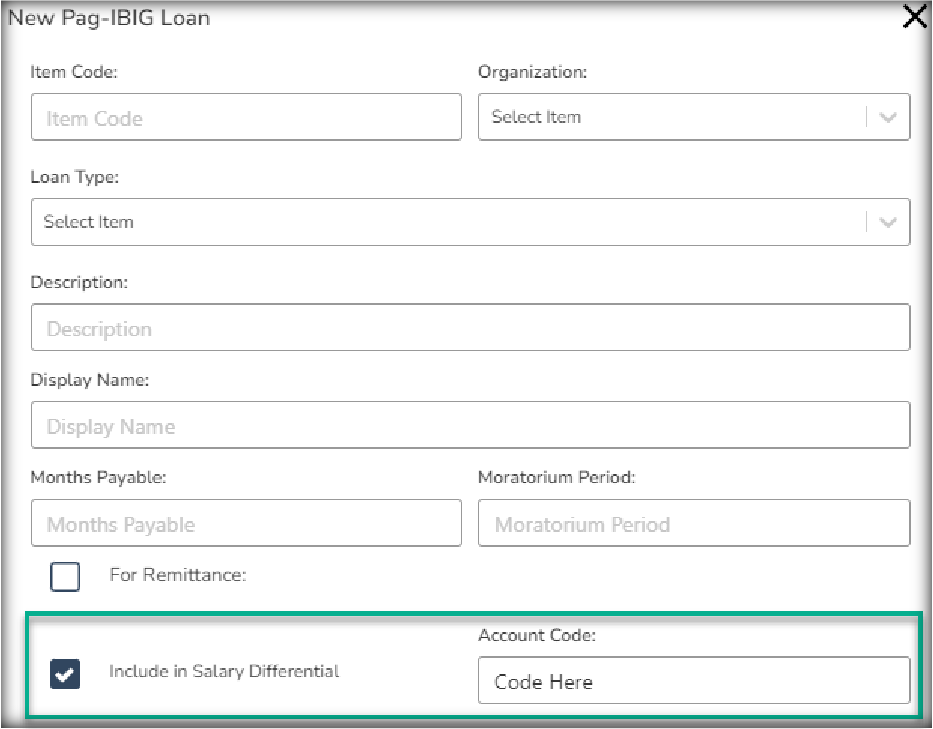Click the Moratorium Period input box
The width and height of the screenshot is (933, 729).
(694, 524)
